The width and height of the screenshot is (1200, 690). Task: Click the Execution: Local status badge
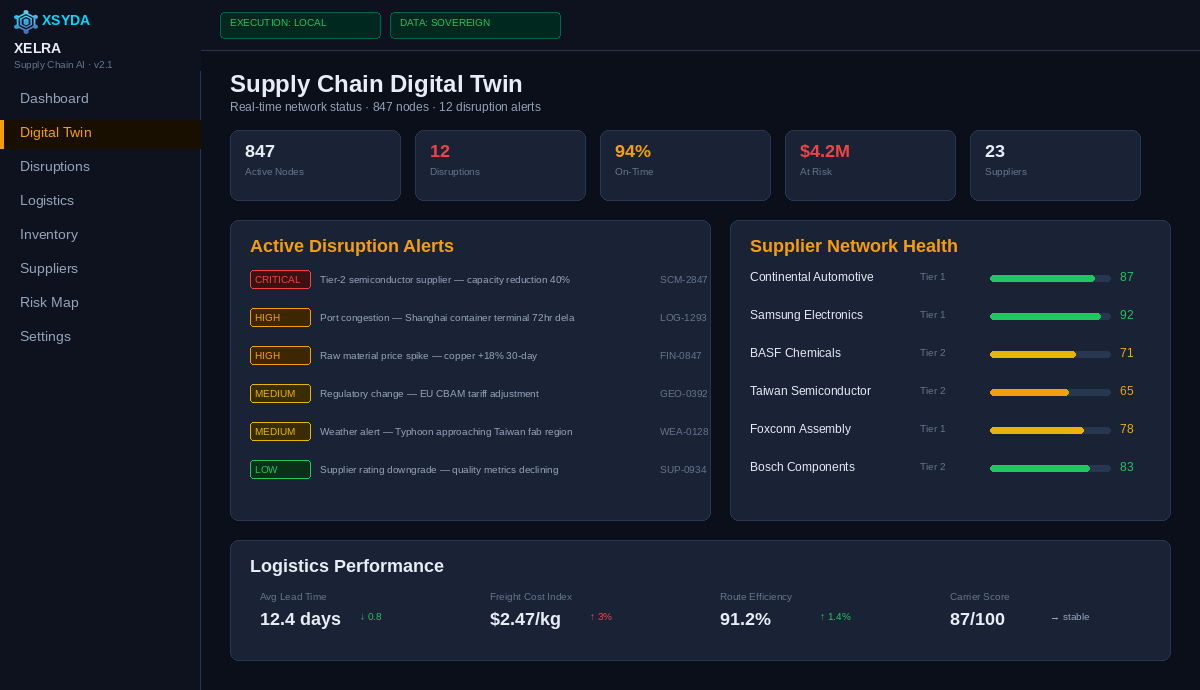(x=300, y=25)
